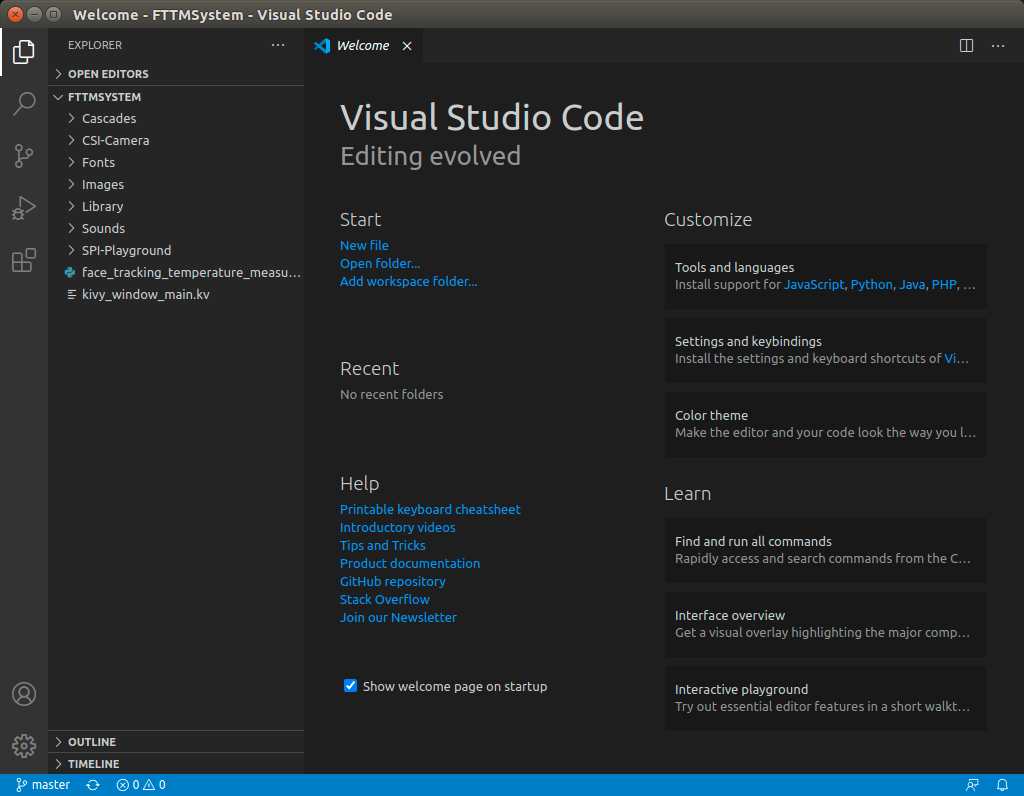The width and height of the screenshot is (1024, 796).
Task: Click Join our Newsletter link
Action: (x=398, y=617)
